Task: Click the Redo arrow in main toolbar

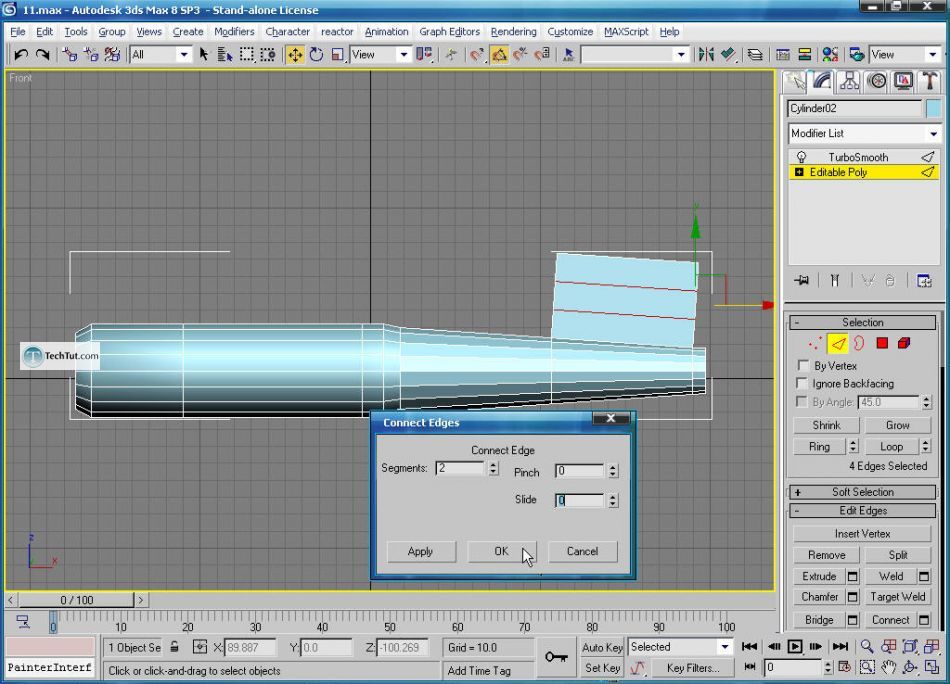Action: click(42, 55)
